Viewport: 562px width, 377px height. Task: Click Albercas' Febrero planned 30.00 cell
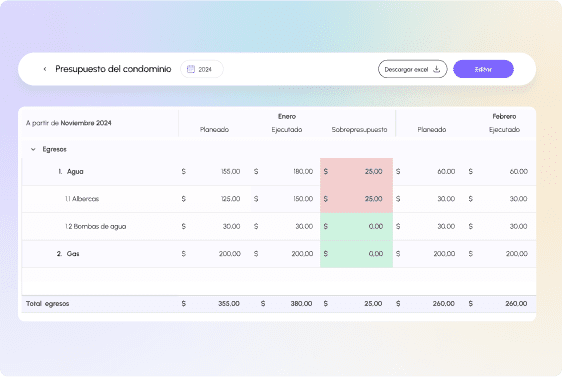[429, 199]
